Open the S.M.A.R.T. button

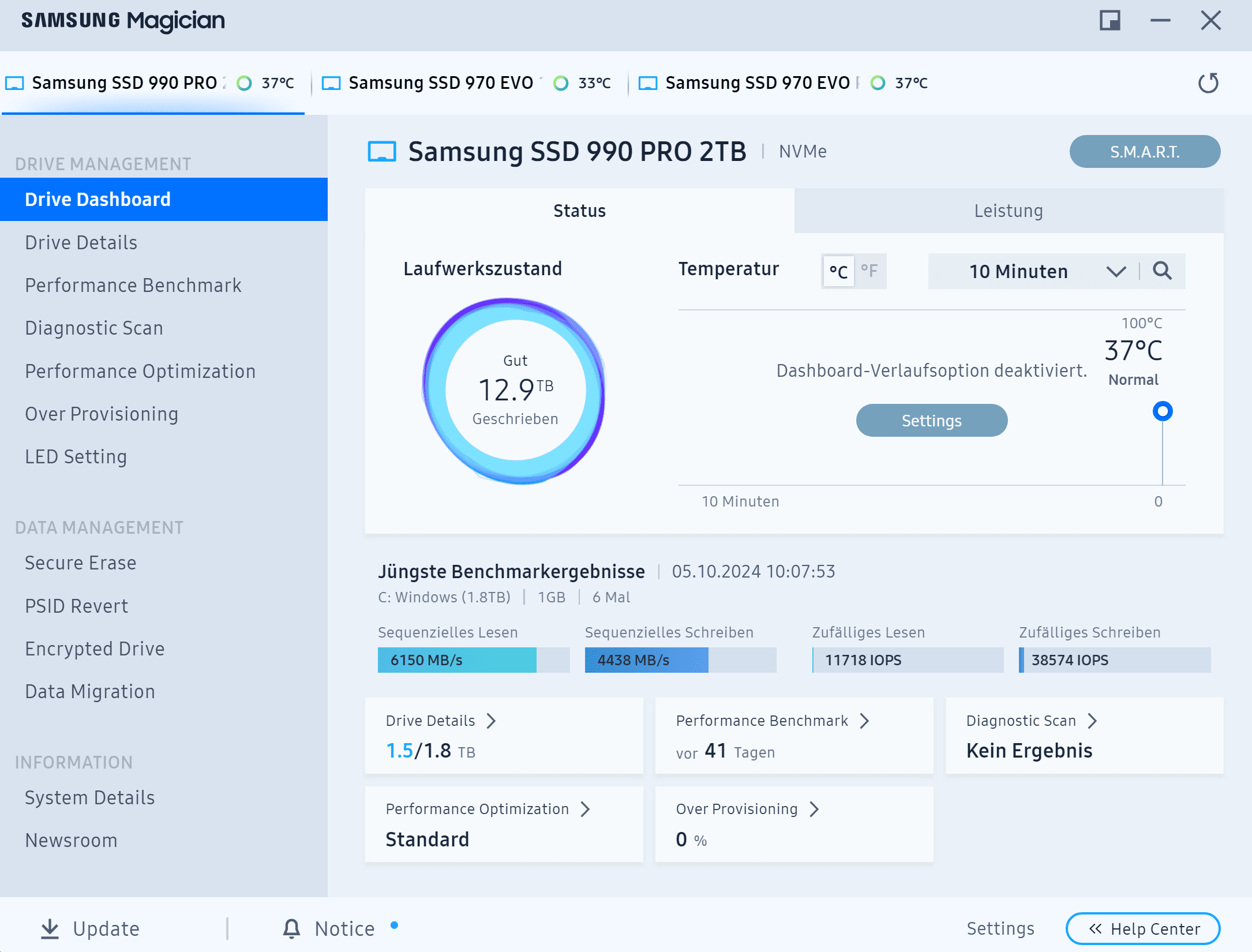1144,152
